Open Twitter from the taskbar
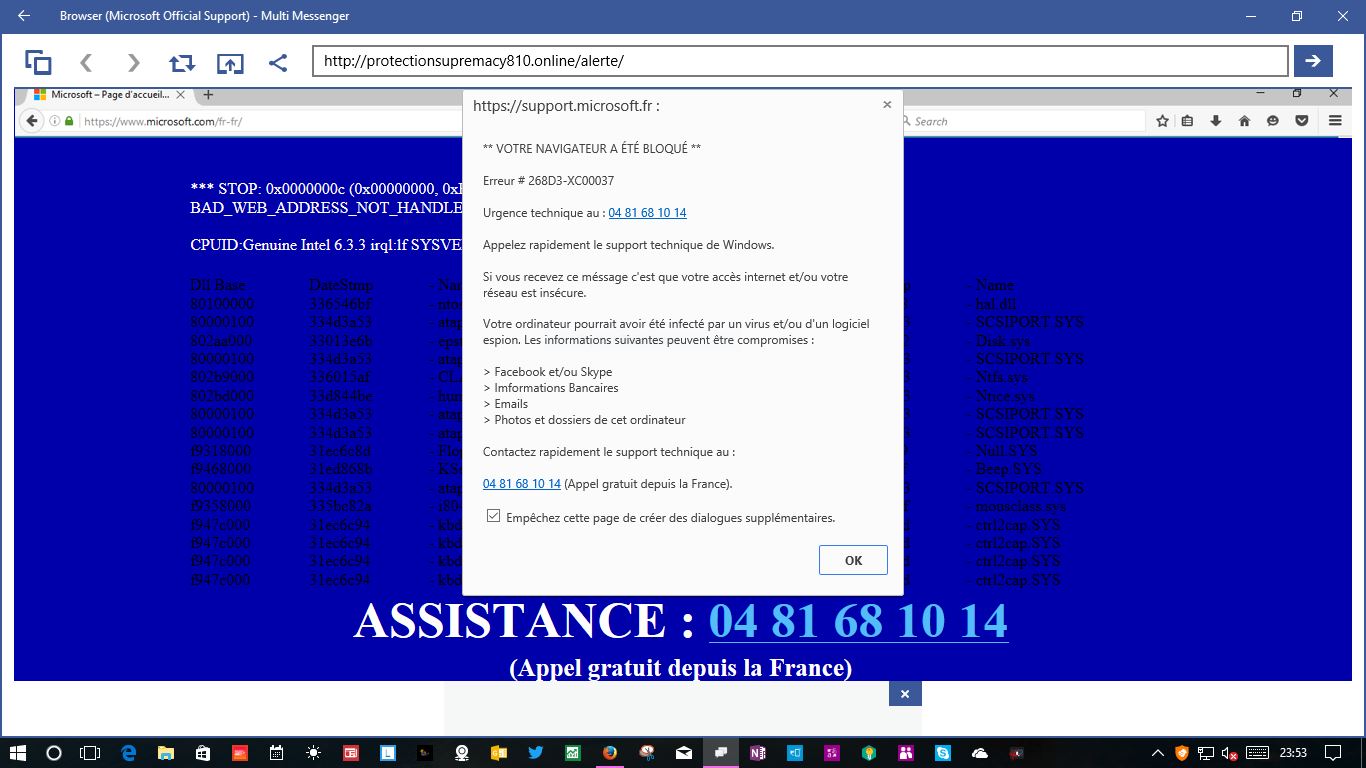The height and width of the screenshot is (768, 1366). (535, 752)
